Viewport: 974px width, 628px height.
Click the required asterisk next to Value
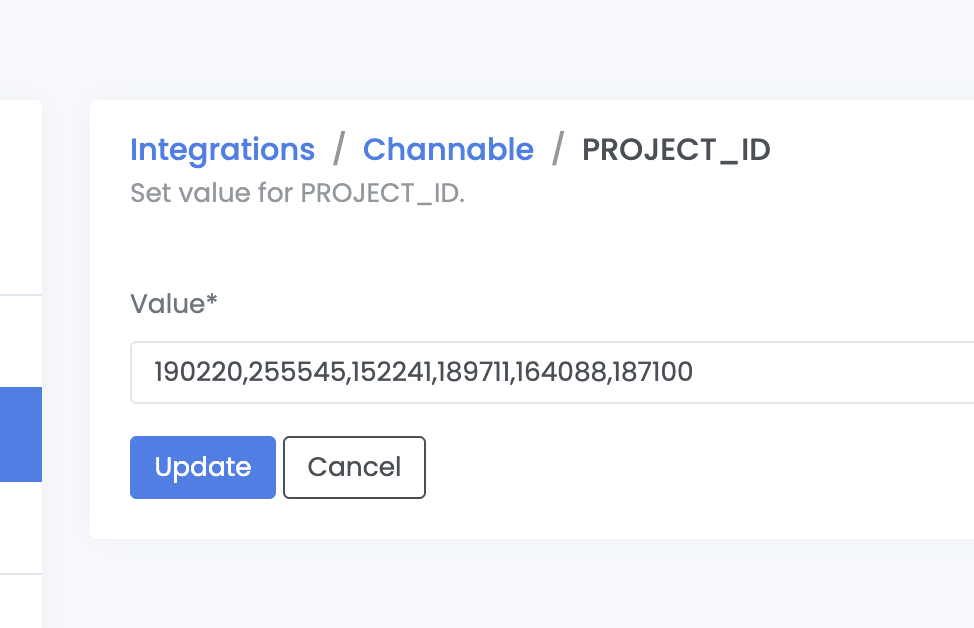click(212, 302)
